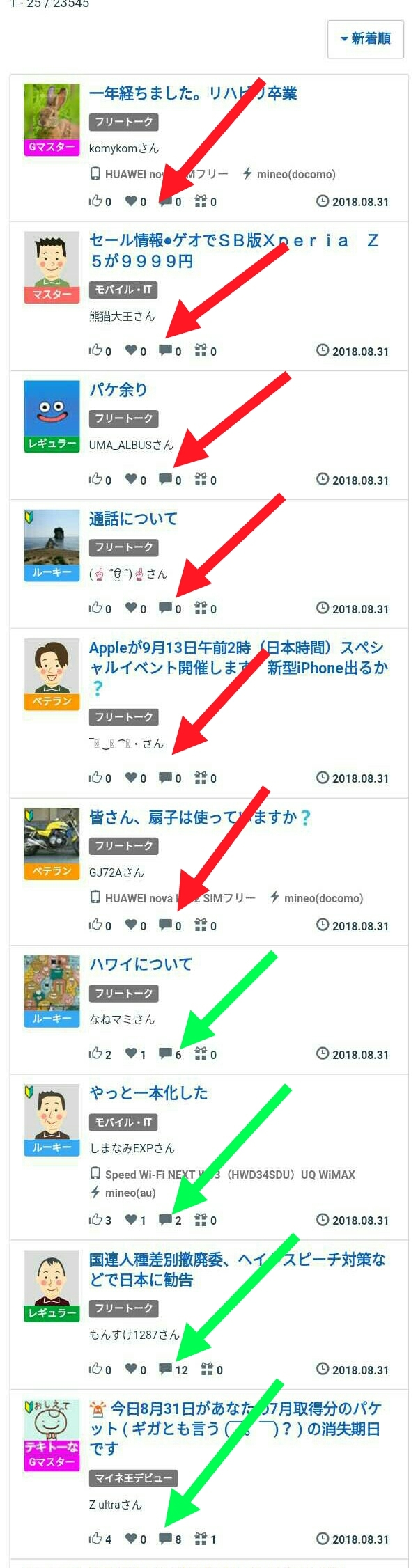
Task: Open user profile 熊猫大王さん
Action: tap(122, 316)
